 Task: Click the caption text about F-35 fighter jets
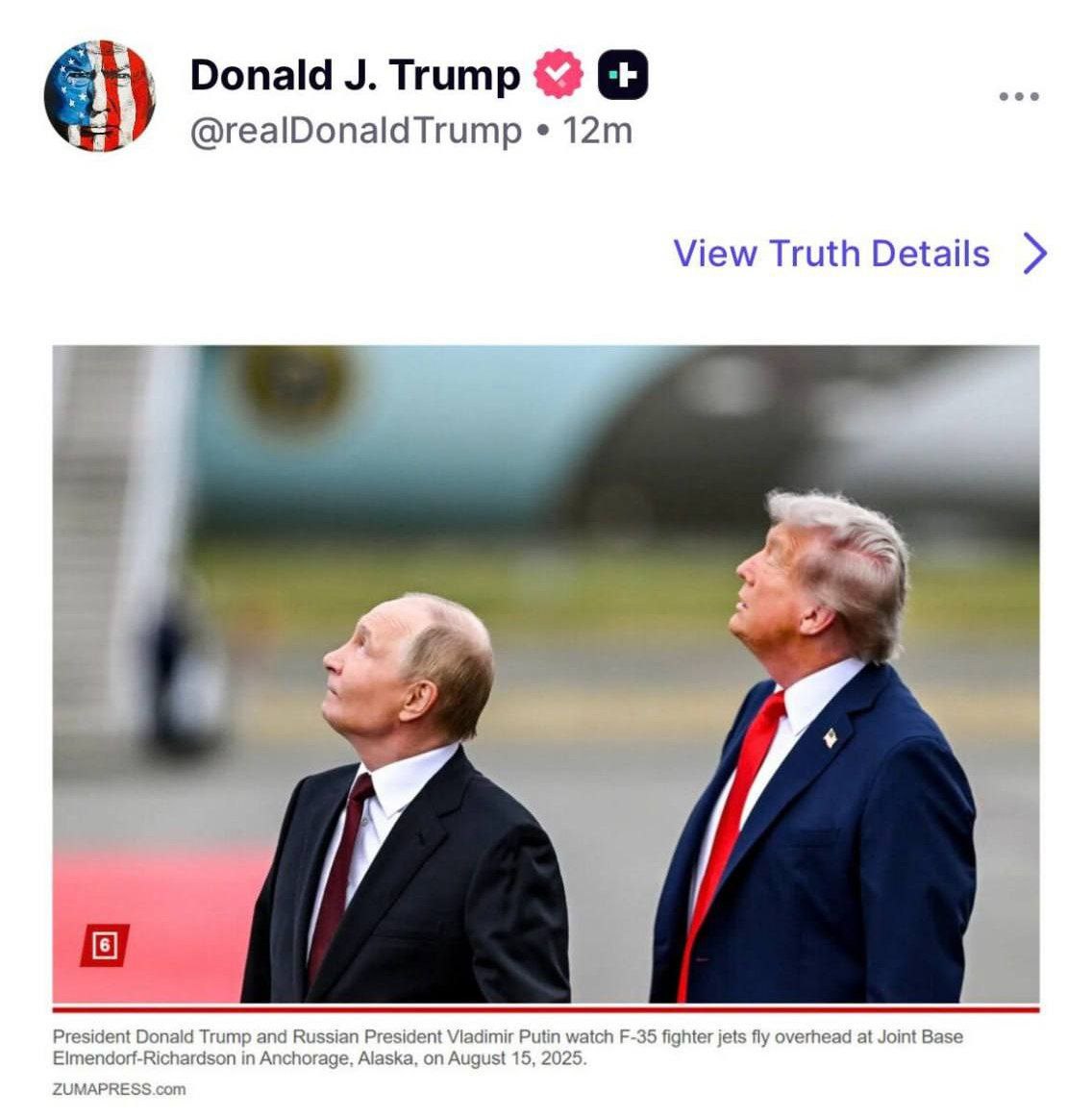click(x=508, y=1047)
